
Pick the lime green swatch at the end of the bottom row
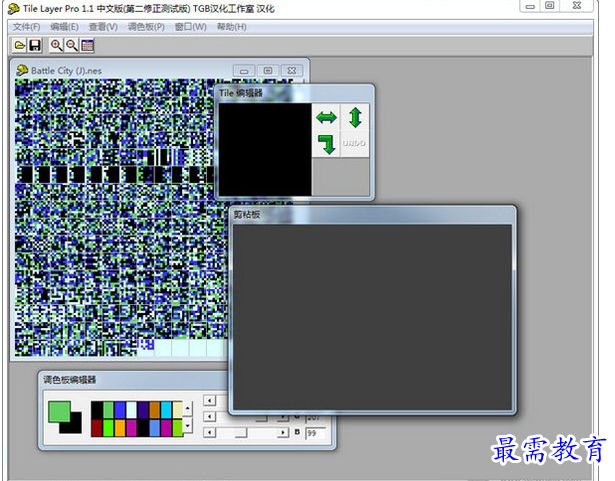[178, 428]
